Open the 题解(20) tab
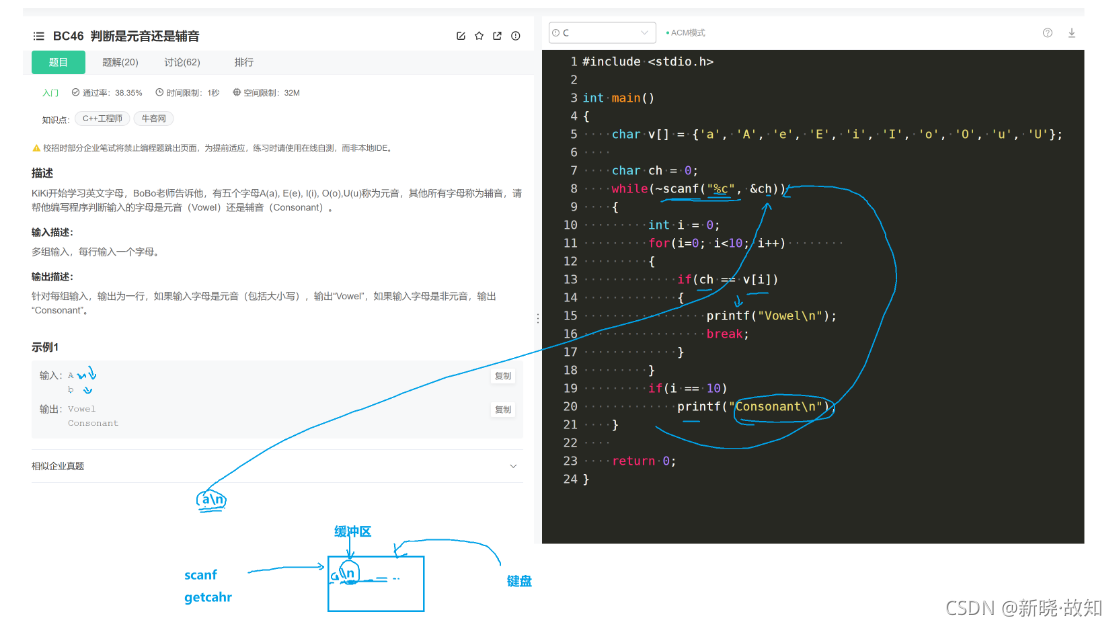This screenshot has height=626, width=1117. (120, 63)
